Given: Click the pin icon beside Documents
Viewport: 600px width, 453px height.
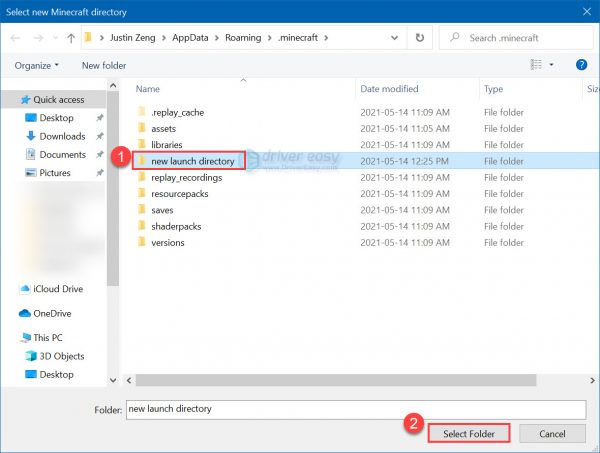Looking at the screenshot, I should [x=99, y=155].
